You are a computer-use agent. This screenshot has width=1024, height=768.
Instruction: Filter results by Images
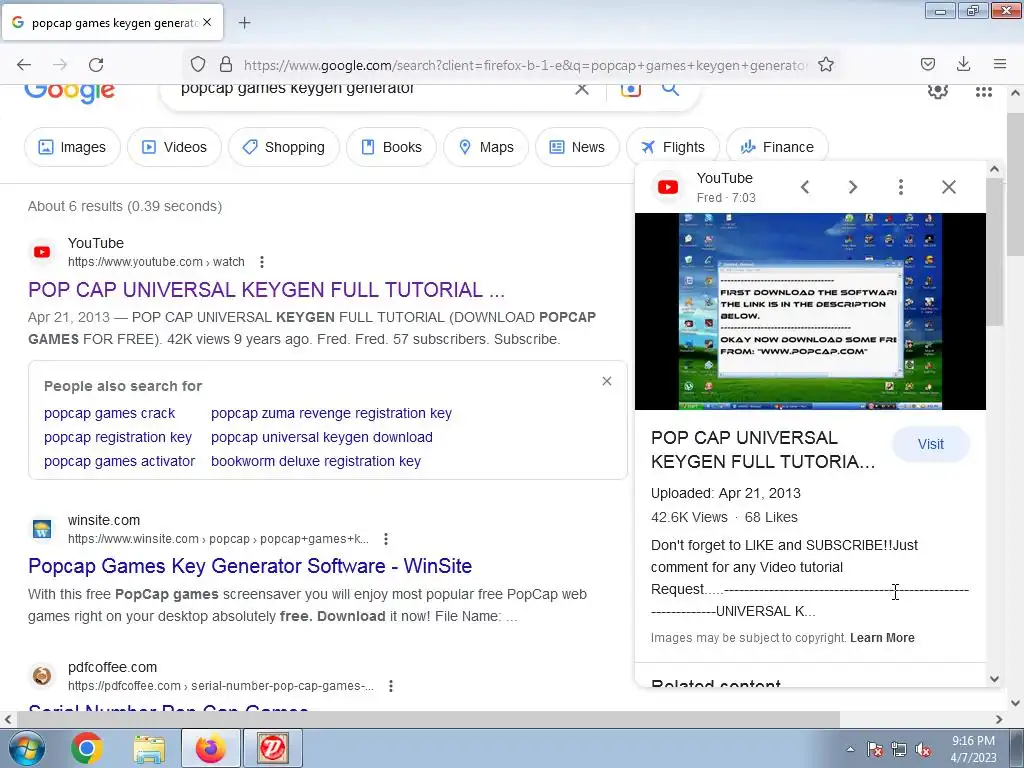pos(72,147)
